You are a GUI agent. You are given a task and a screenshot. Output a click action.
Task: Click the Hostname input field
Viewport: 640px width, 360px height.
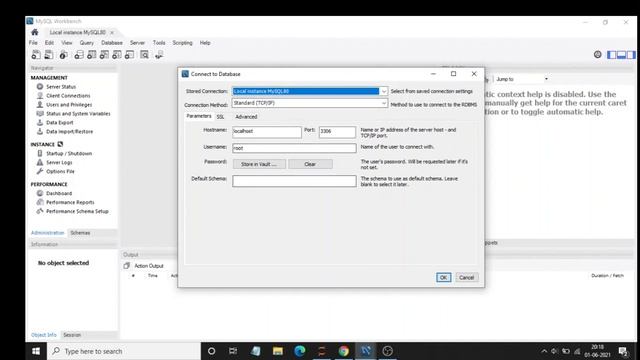pos(267,131)
